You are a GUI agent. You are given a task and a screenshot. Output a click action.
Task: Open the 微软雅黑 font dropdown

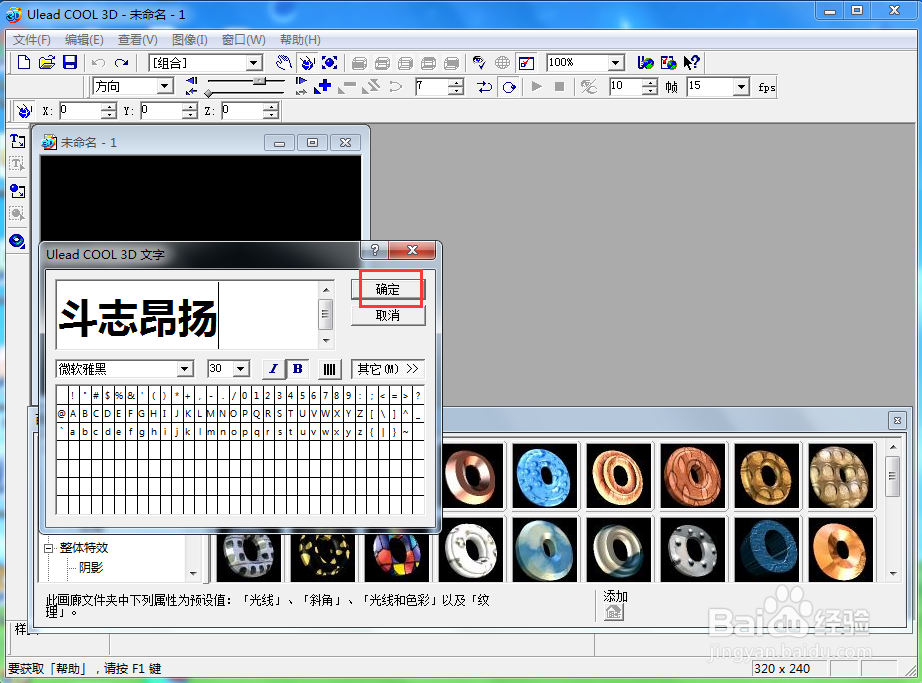pos(185,369)
